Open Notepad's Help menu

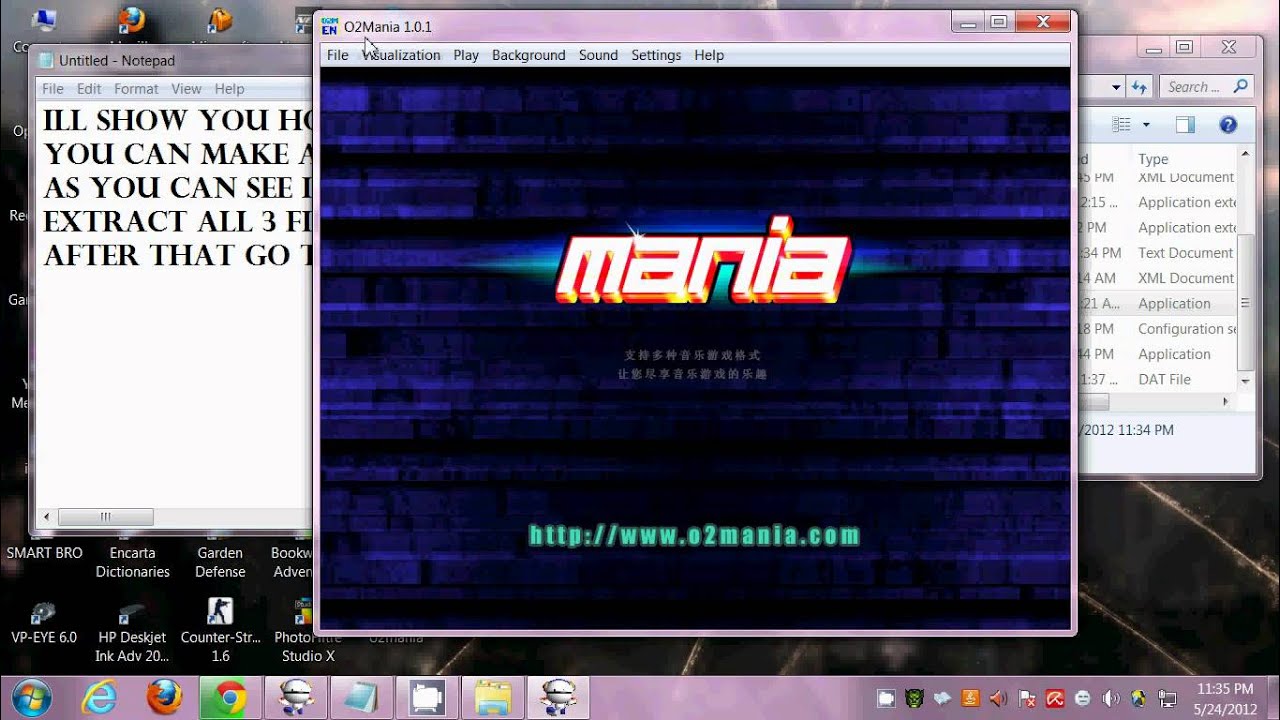229,89
